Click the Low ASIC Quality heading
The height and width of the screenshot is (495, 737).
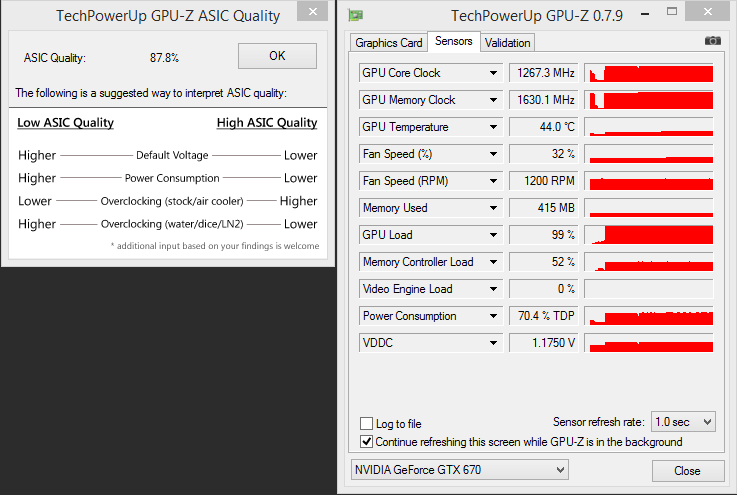pos(65,123)
